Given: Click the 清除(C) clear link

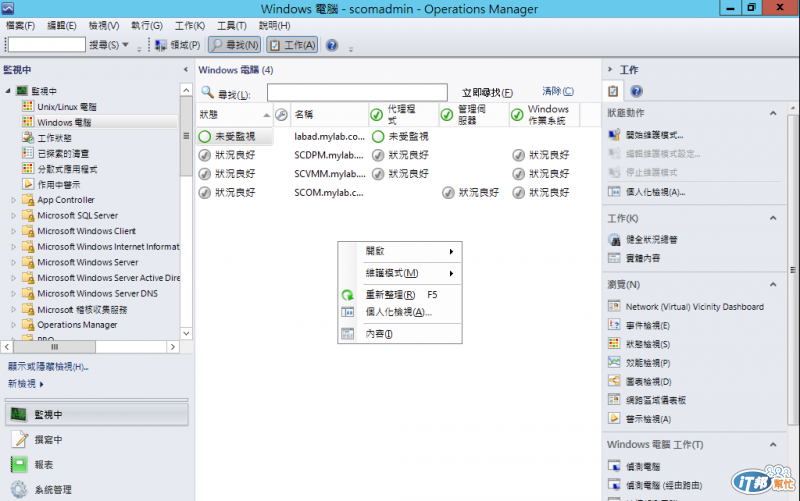Looking at the screenshot, I should [x=558, y=91].
